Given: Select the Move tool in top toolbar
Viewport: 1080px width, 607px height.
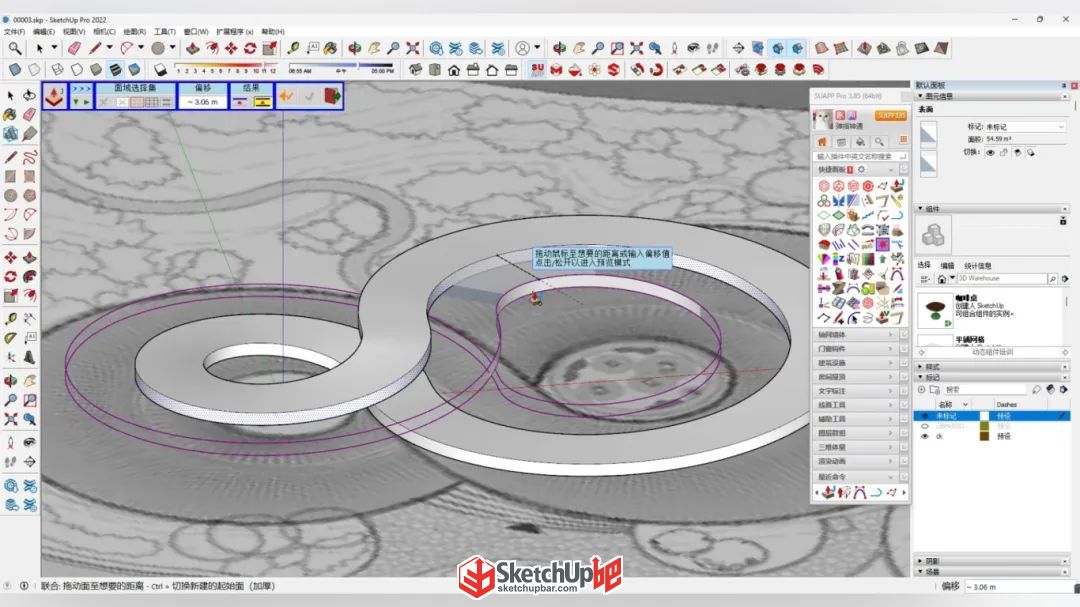Looking at the screenshot, I should 231,48.
